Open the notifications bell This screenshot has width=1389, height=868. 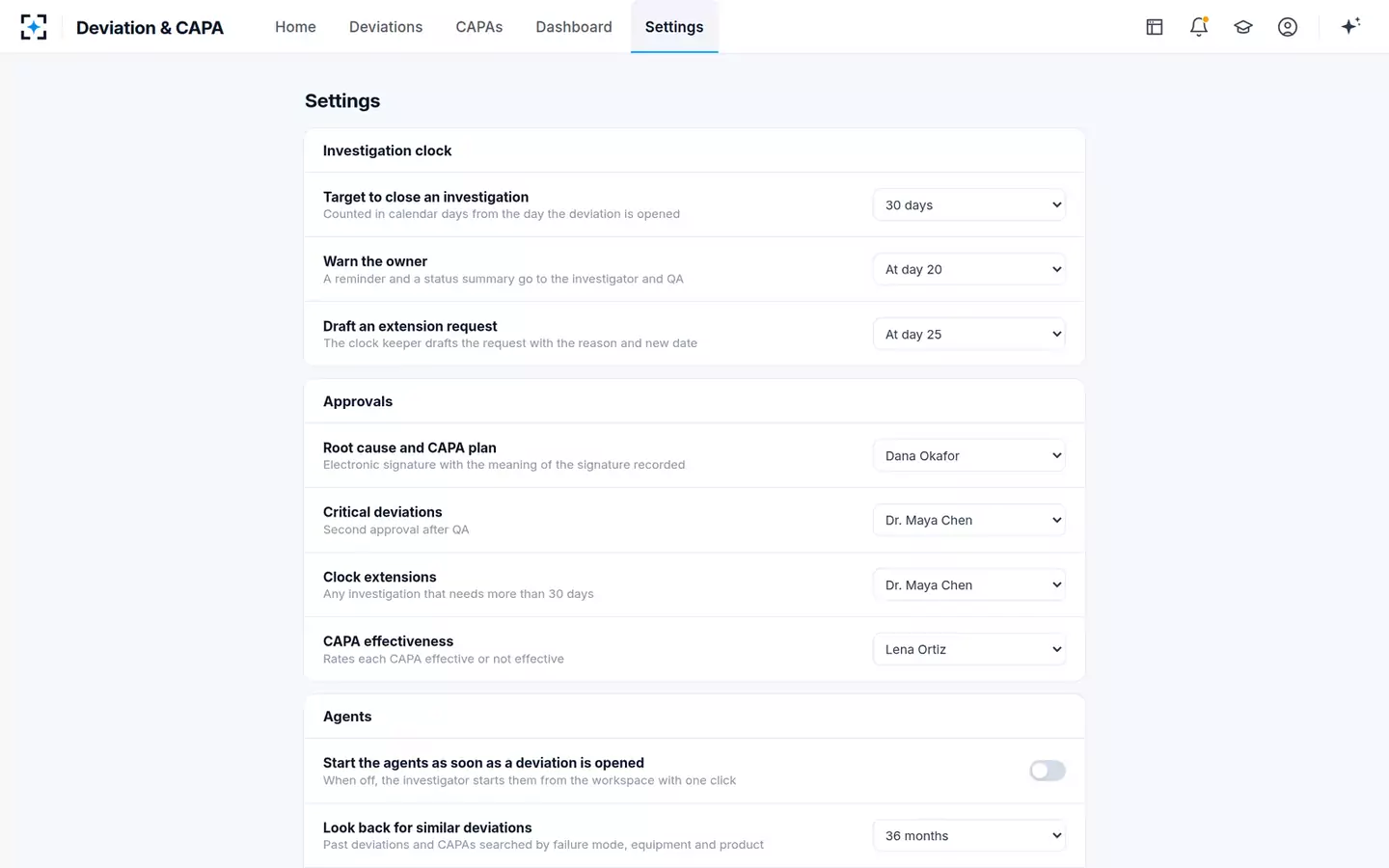pos(1199,27)
